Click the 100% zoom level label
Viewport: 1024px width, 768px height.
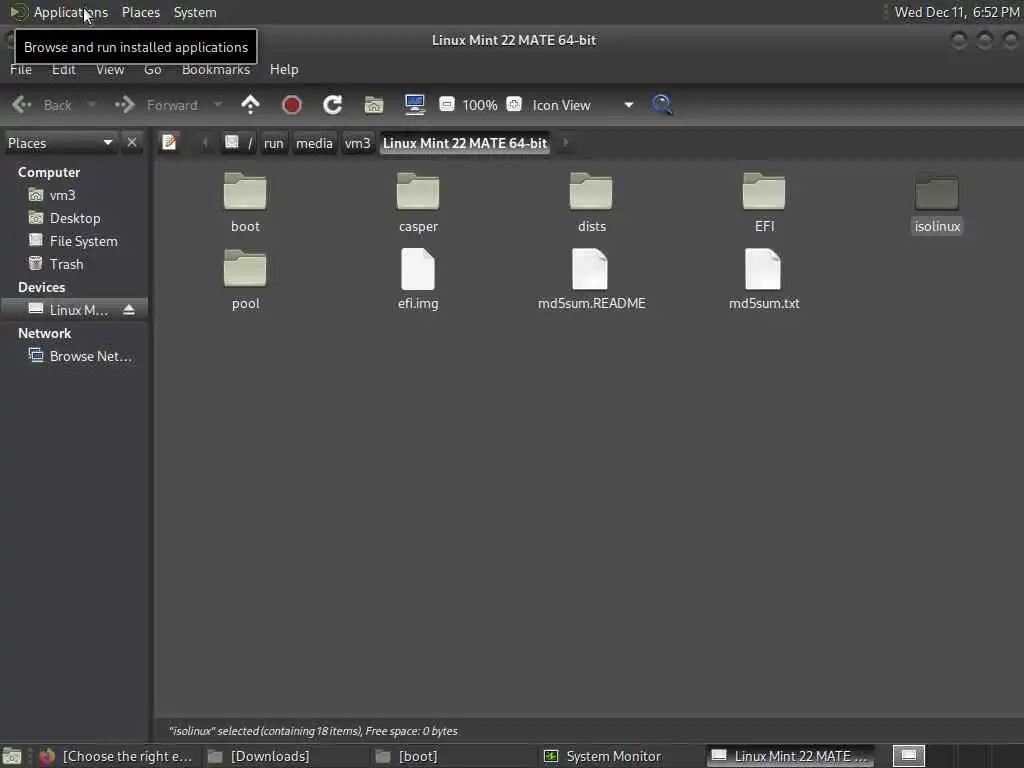pos(480,105)
